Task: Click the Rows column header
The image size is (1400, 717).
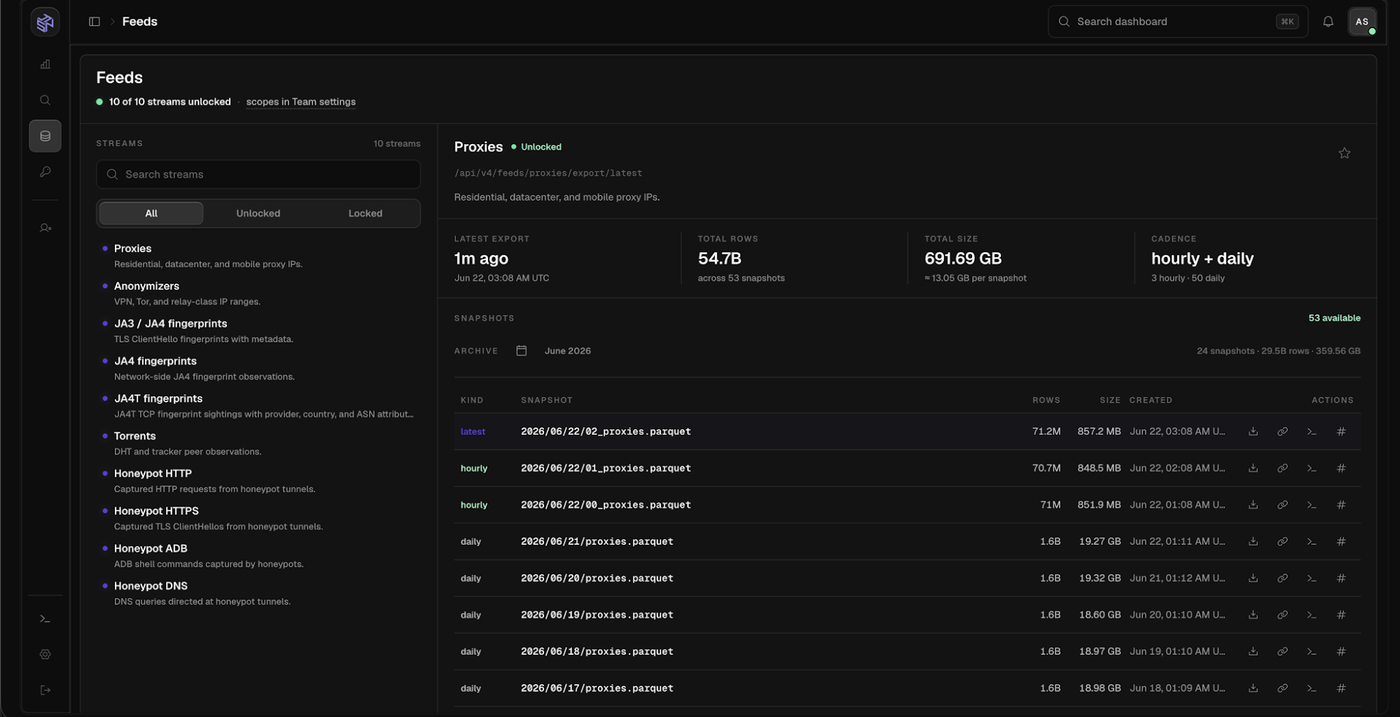Action: coord(1046,400)
